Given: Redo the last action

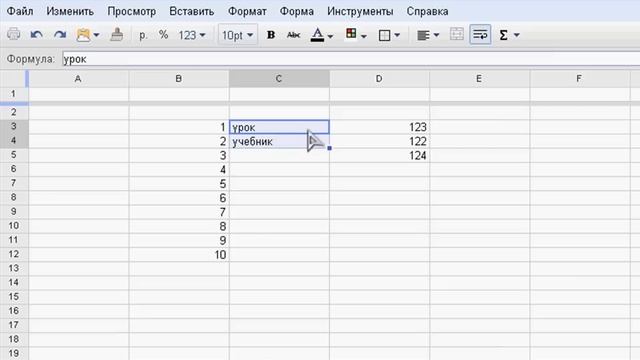Looking at the screenshot, I should coord(60,35).
